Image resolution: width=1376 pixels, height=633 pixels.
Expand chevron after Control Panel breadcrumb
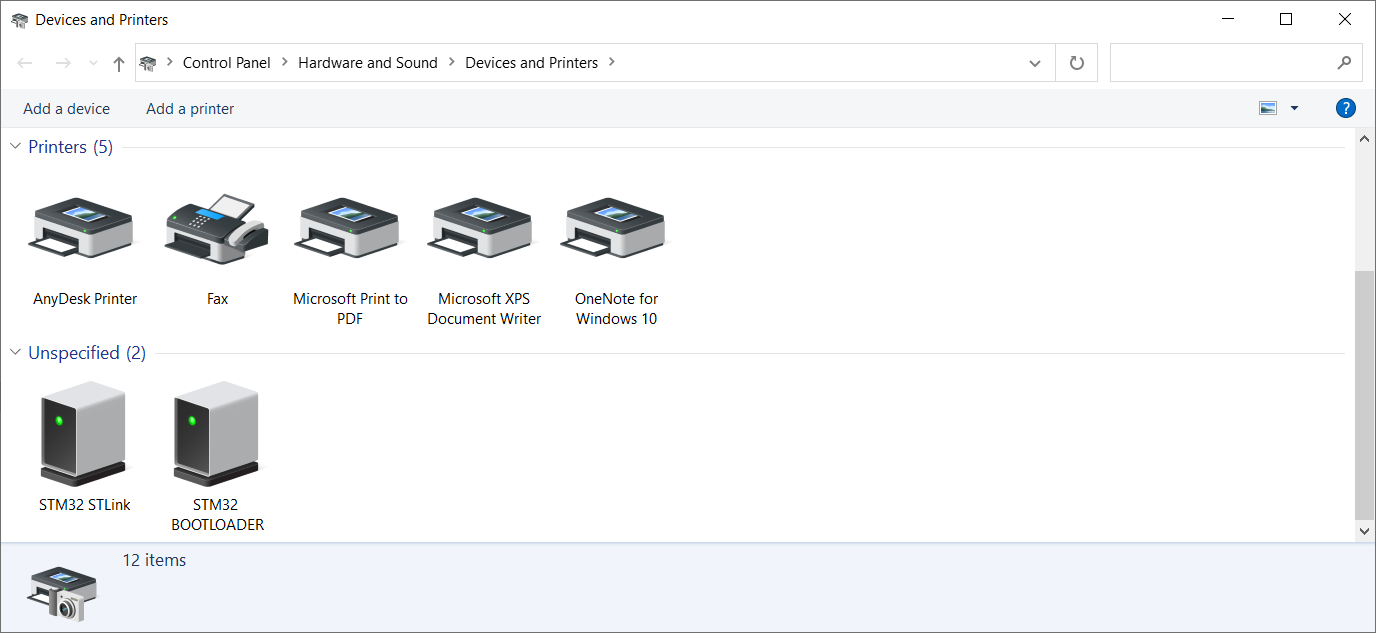point(285,62)
